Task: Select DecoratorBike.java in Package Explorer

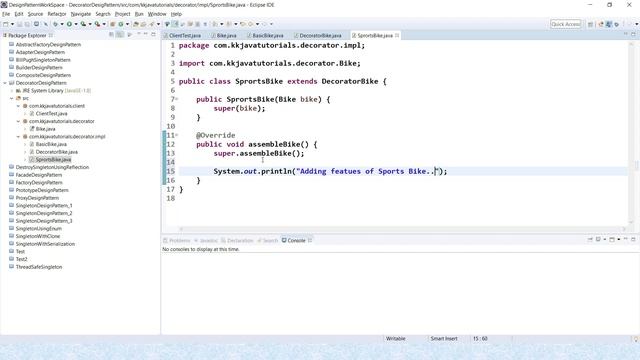Action: click(x=56, y=152)
